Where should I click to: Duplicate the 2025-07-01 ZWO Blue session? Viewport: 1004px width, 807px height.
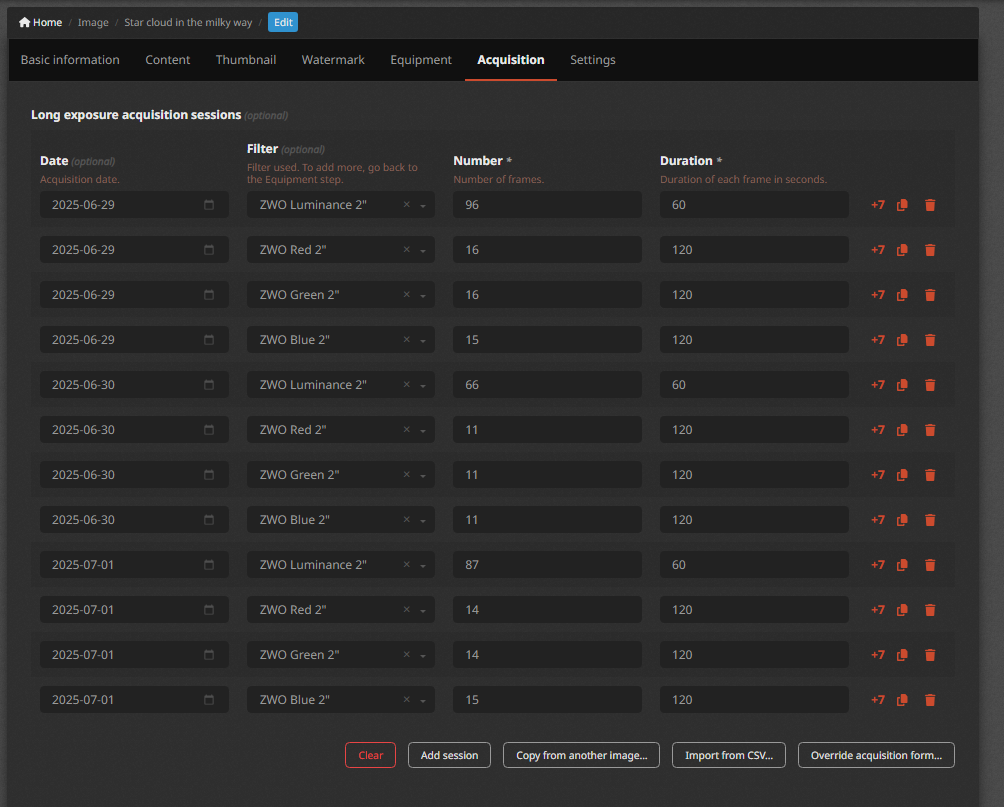tap(902, 700)
